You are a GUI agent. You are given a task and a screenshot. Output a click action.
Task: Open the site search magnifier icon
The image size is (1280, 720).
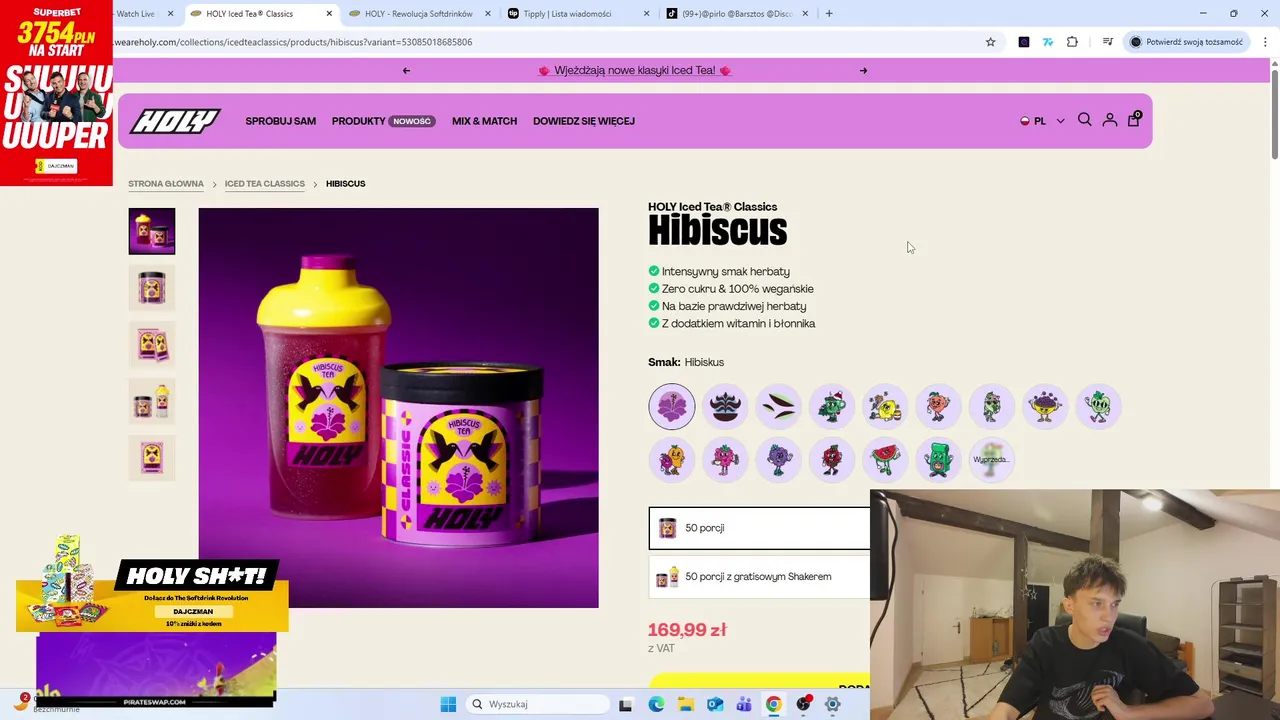click(1084, 120)
